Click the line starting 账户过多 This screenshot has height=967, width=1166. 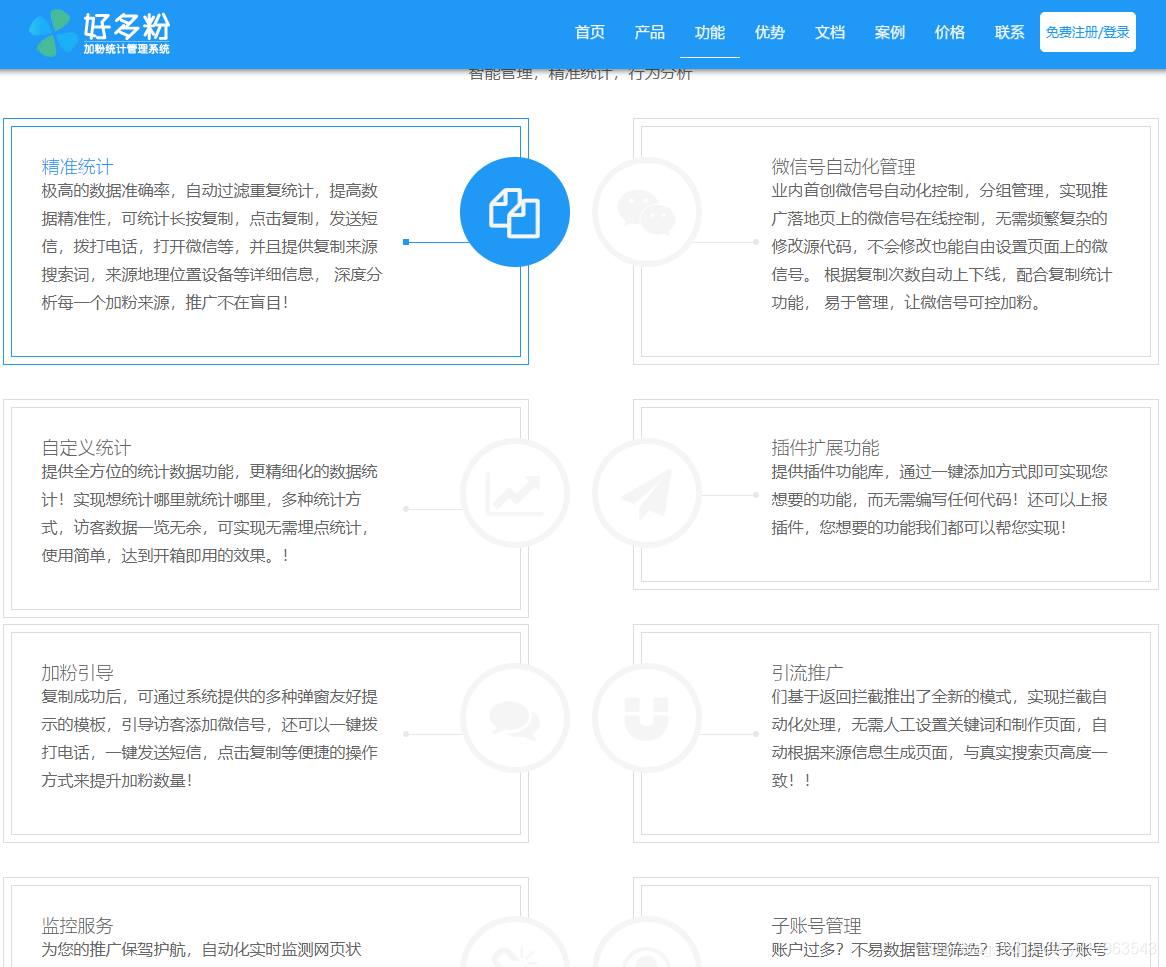(939, 950)
